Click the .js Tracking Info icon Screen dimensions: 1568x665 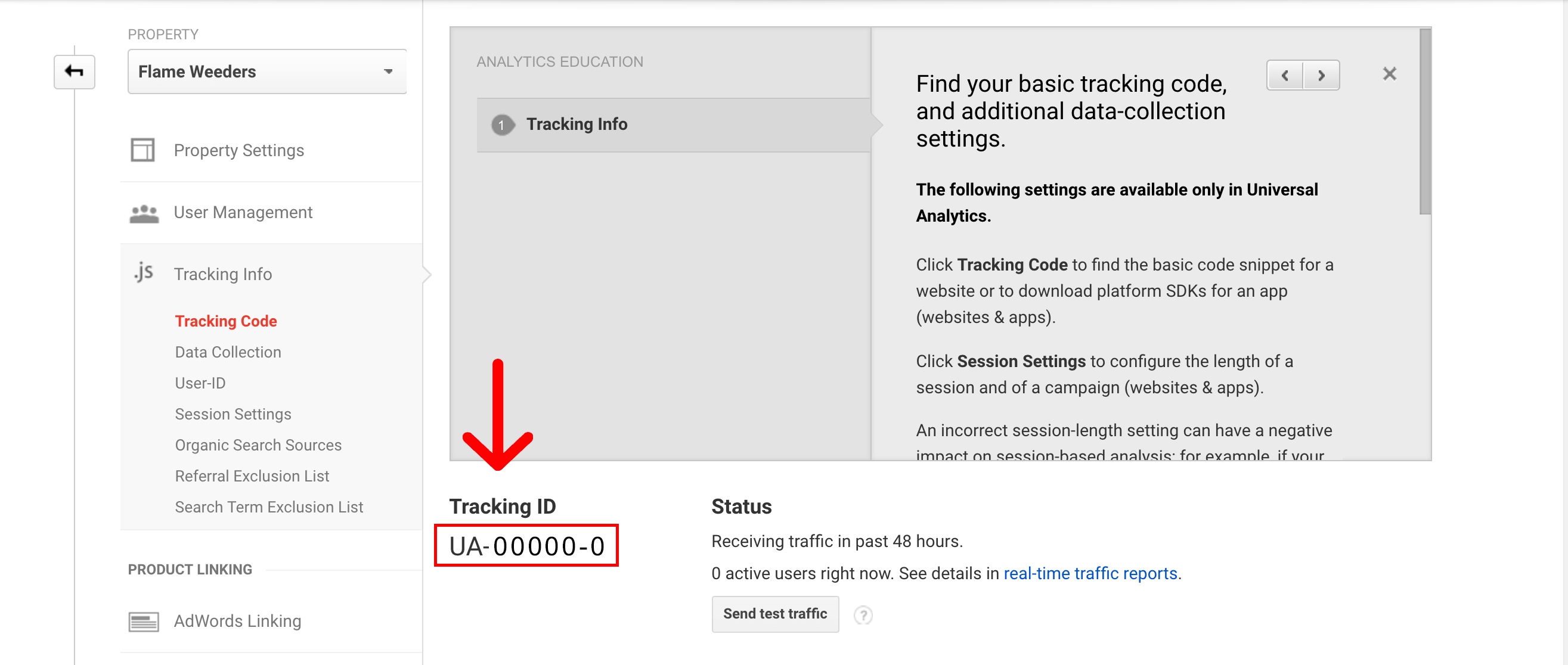pos(144,273)
